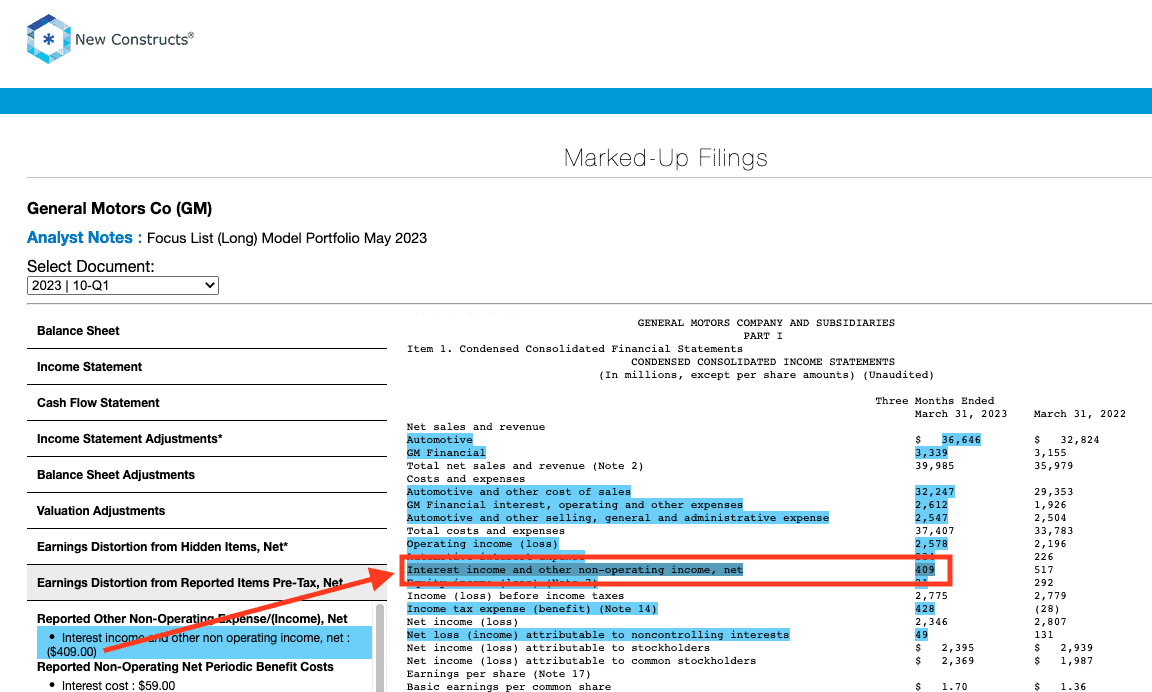Click the highlighted value 32,247
1152x692 pixels.
click(x=935, y=491)
